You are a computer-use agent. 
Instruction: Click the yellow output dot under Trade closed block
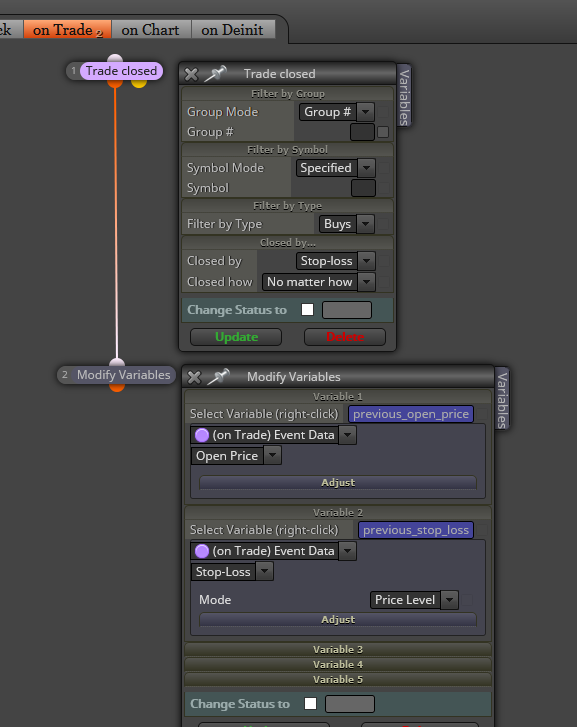[x=139, y=84]
